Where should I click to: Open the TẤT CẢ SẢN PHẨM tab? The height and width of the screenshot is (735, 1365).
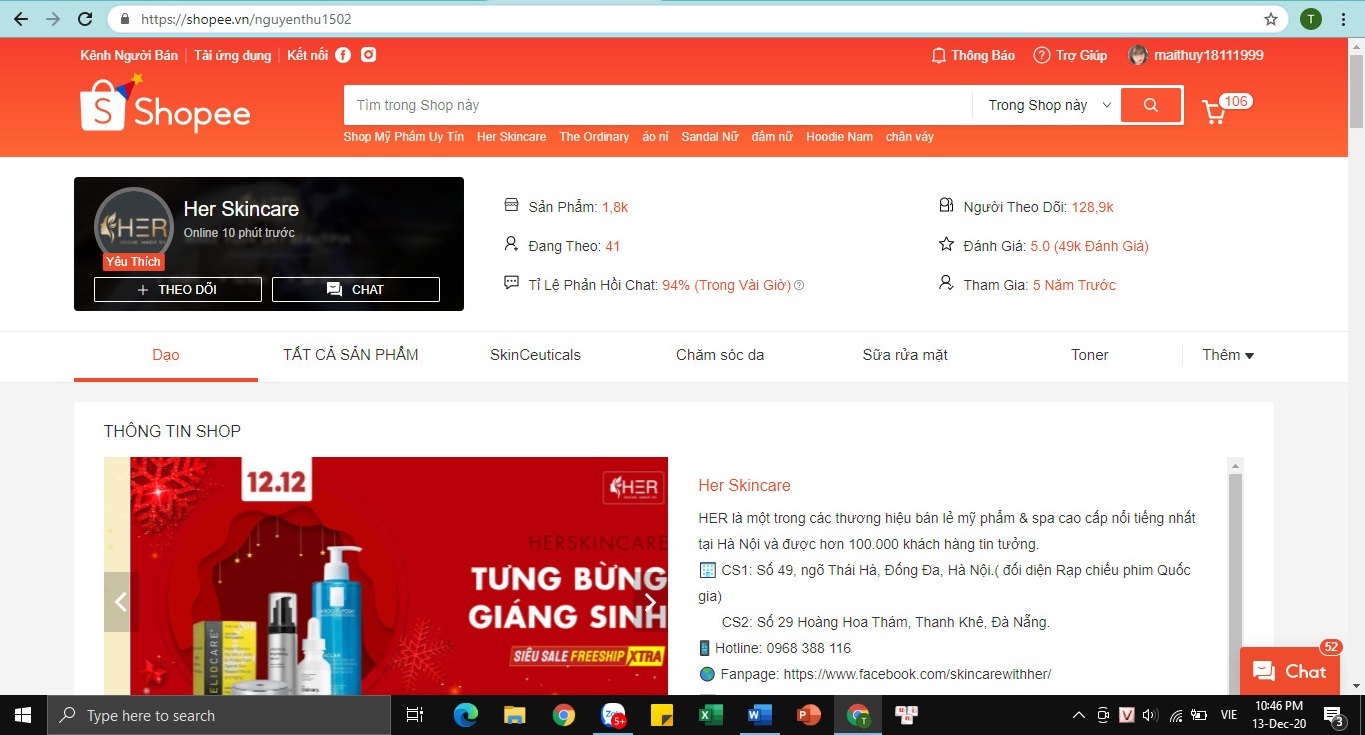coord(351,355)
